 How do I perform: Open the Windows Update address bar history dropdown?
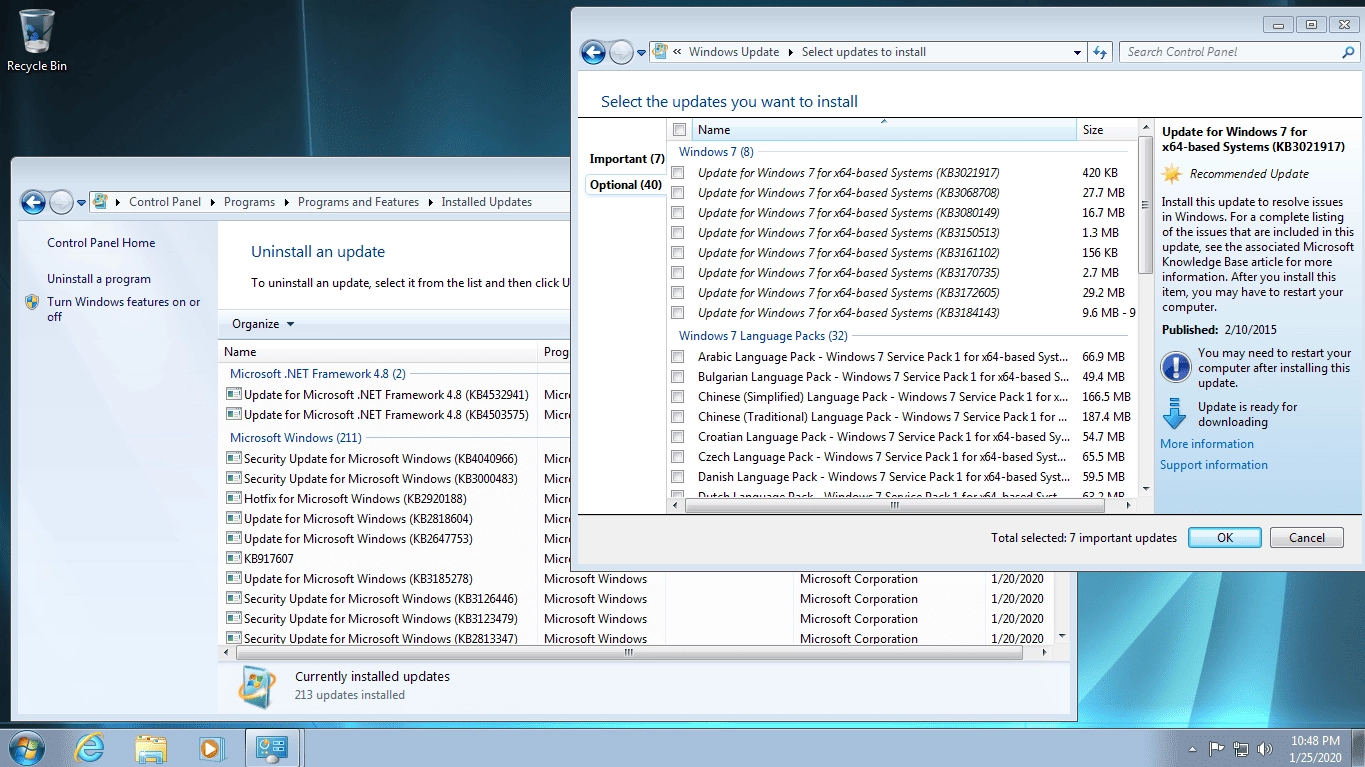tap(1077, 52)
